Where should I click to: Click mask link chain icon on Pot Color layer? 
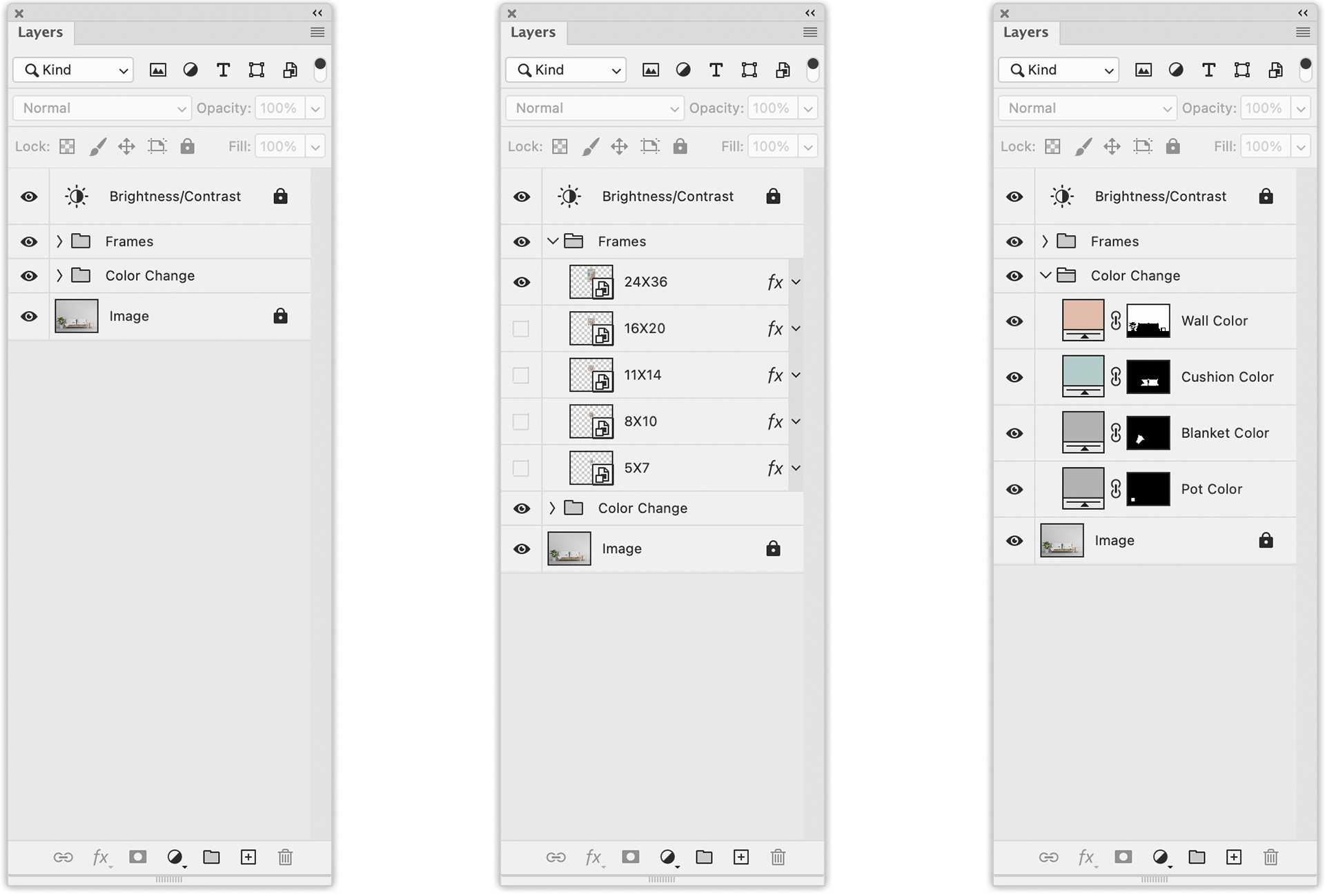coord(1115,489)
